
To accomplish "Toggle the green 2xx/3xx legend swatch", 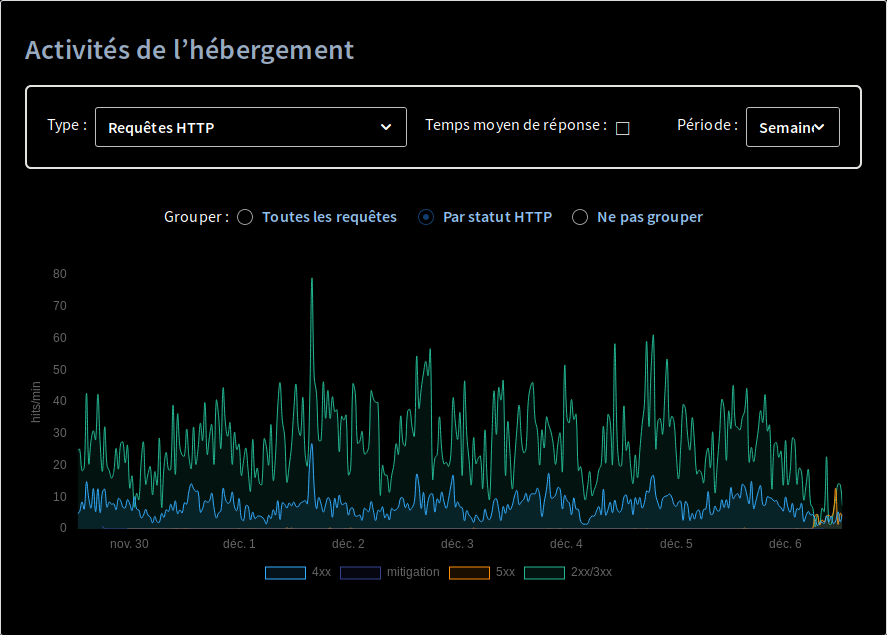I will click(x=544, y=572).
